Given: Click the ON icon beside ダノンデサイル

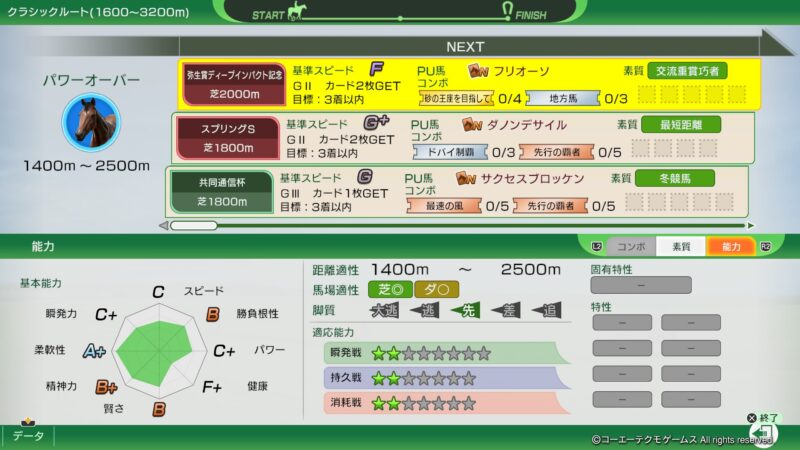Looking at the screenshot, I should pyautogui.click(x=472, y=124).
